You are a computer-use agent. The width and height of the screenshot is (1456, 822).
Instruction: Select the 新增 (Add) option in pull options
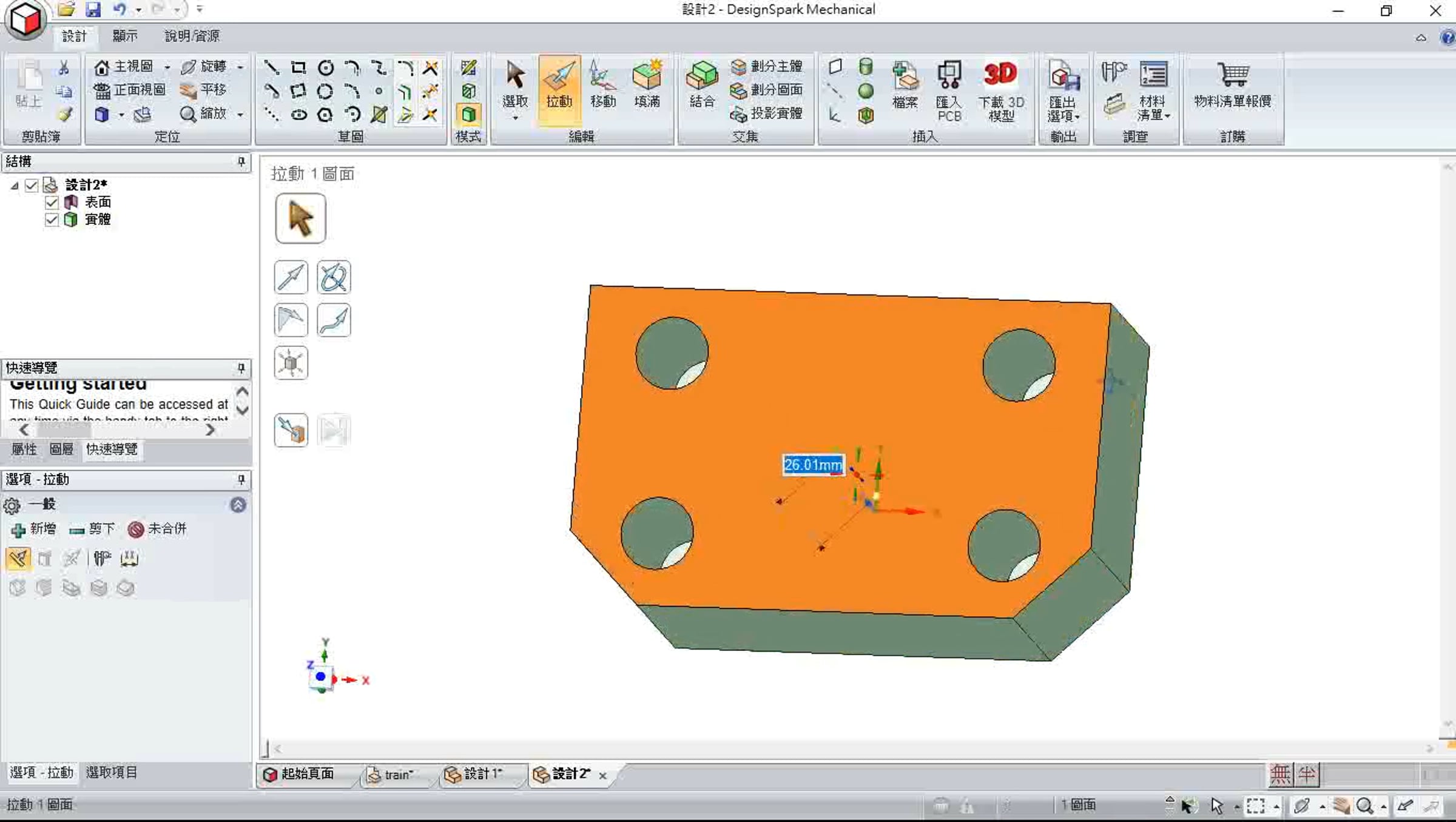[x=33, y=529]
